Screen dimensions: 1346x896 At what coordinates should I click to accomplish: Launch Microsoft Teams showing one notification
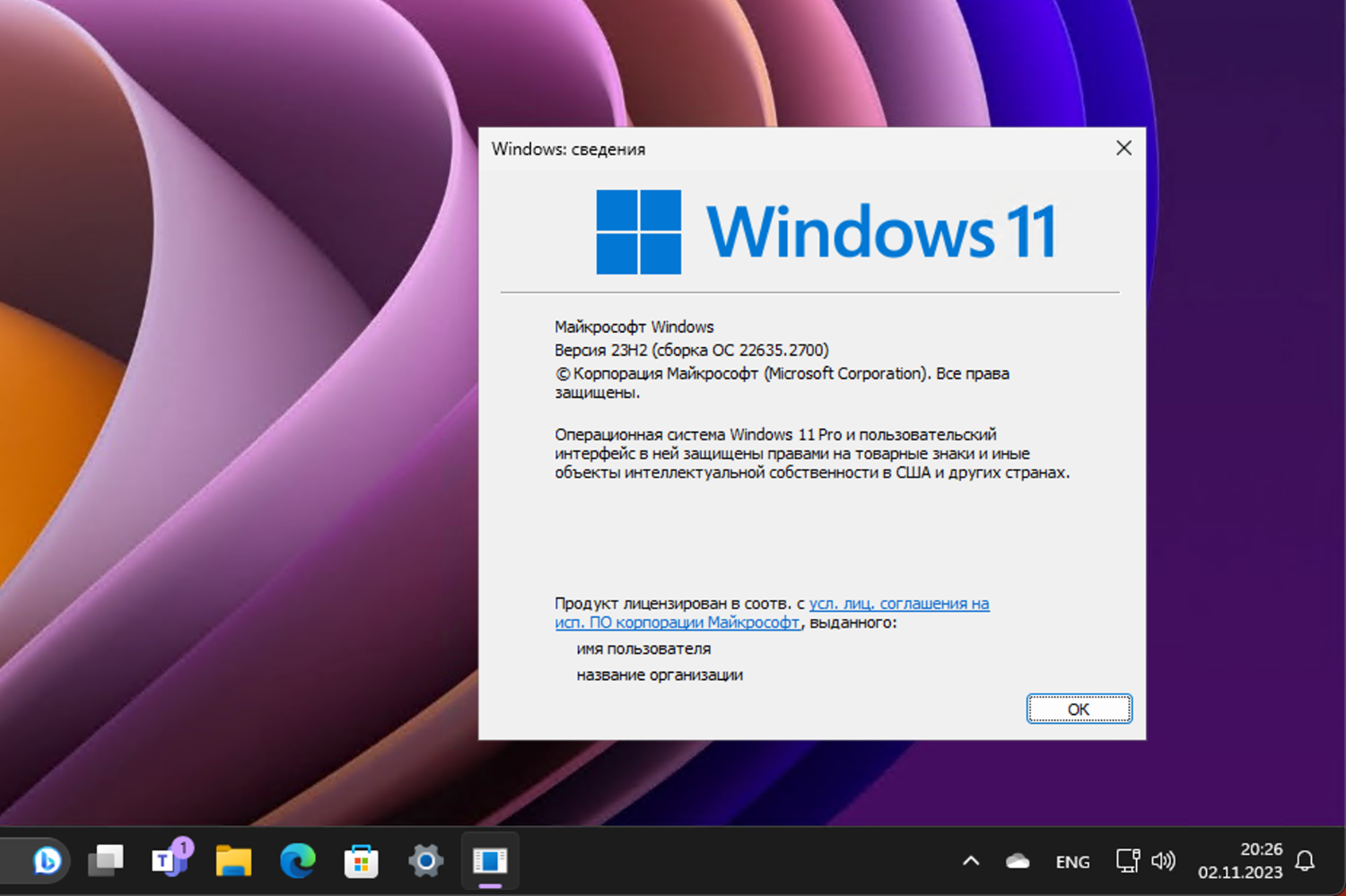coord(169,860)
